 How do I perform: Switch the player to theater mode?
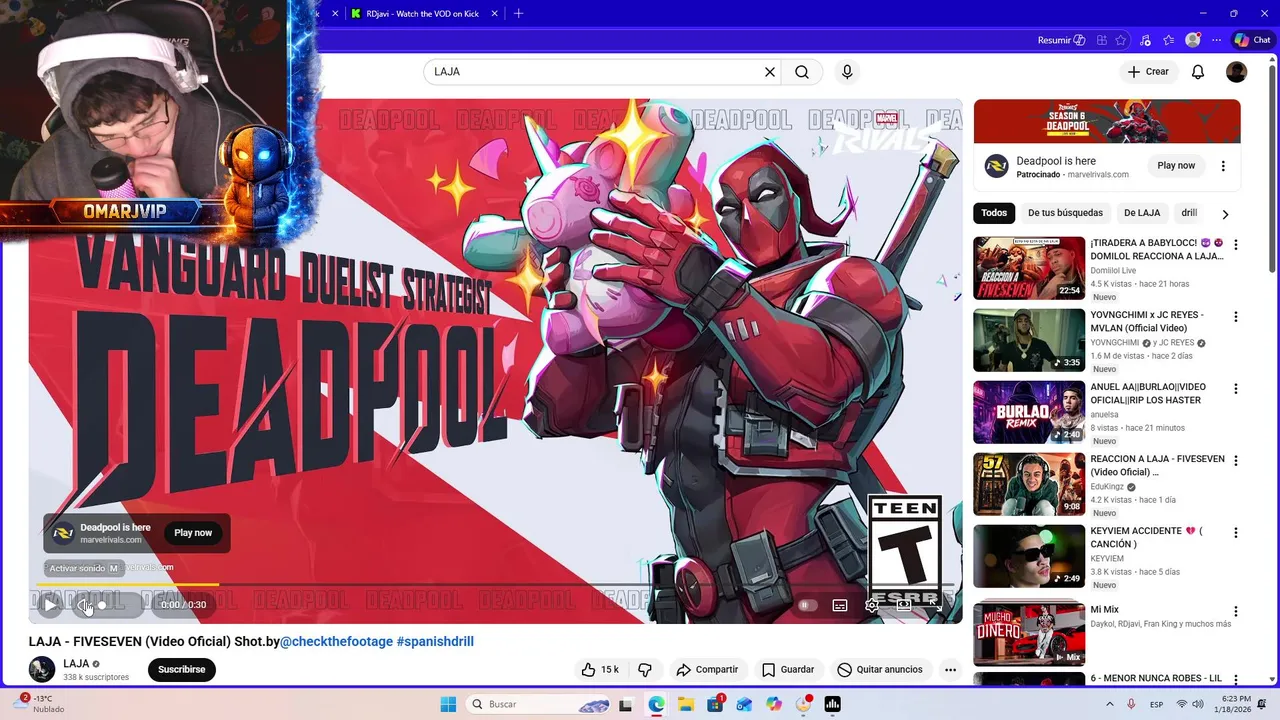904,605
